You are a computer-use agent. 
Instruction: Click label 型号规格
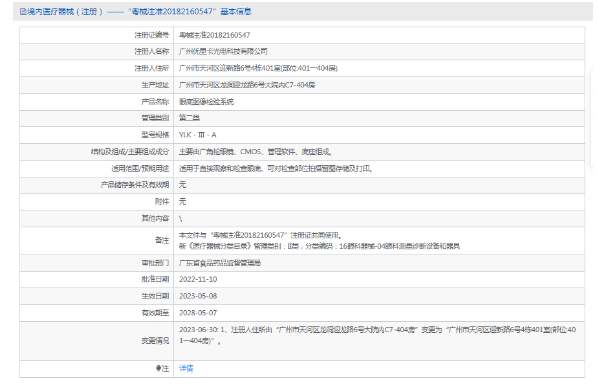pyautogui.click(x=155, y=135)
